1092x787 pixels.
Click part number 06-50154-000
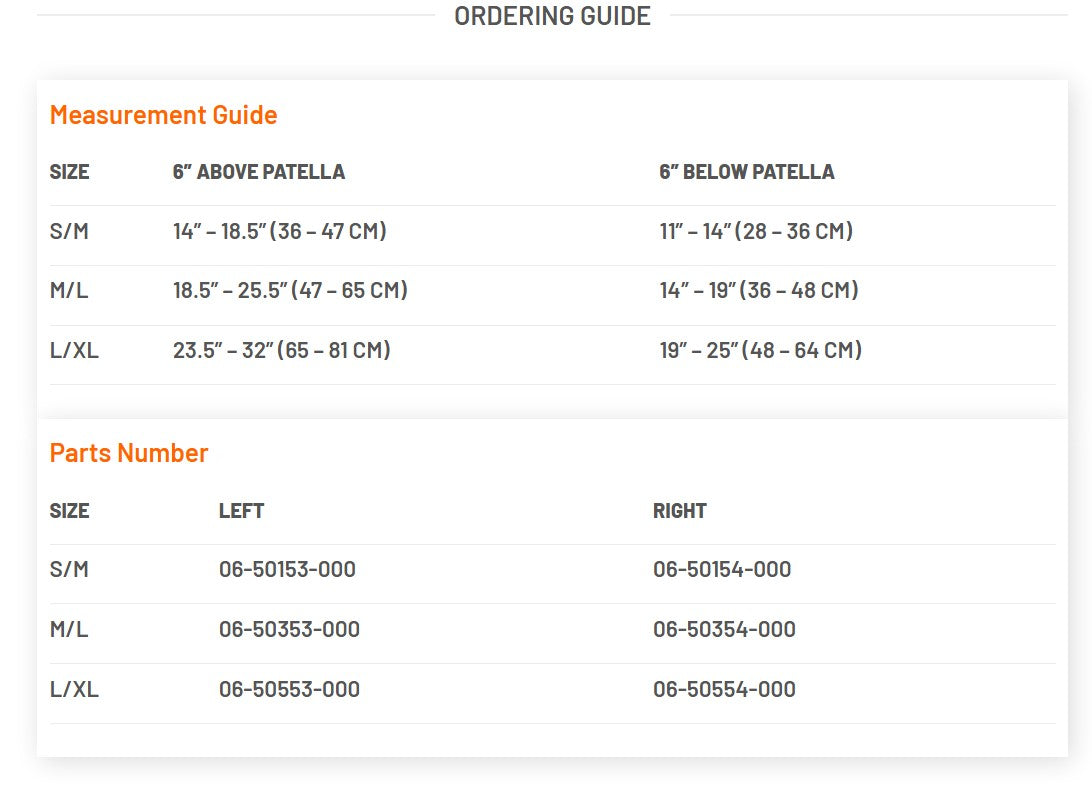point(721,570)
